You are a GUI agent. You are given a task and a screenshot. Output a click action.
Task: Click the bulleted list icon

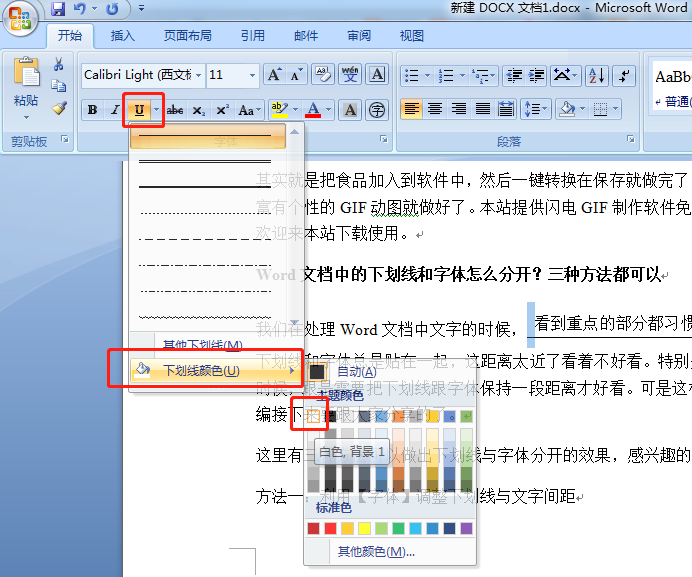pyautogui.click(x=409, y=75)
